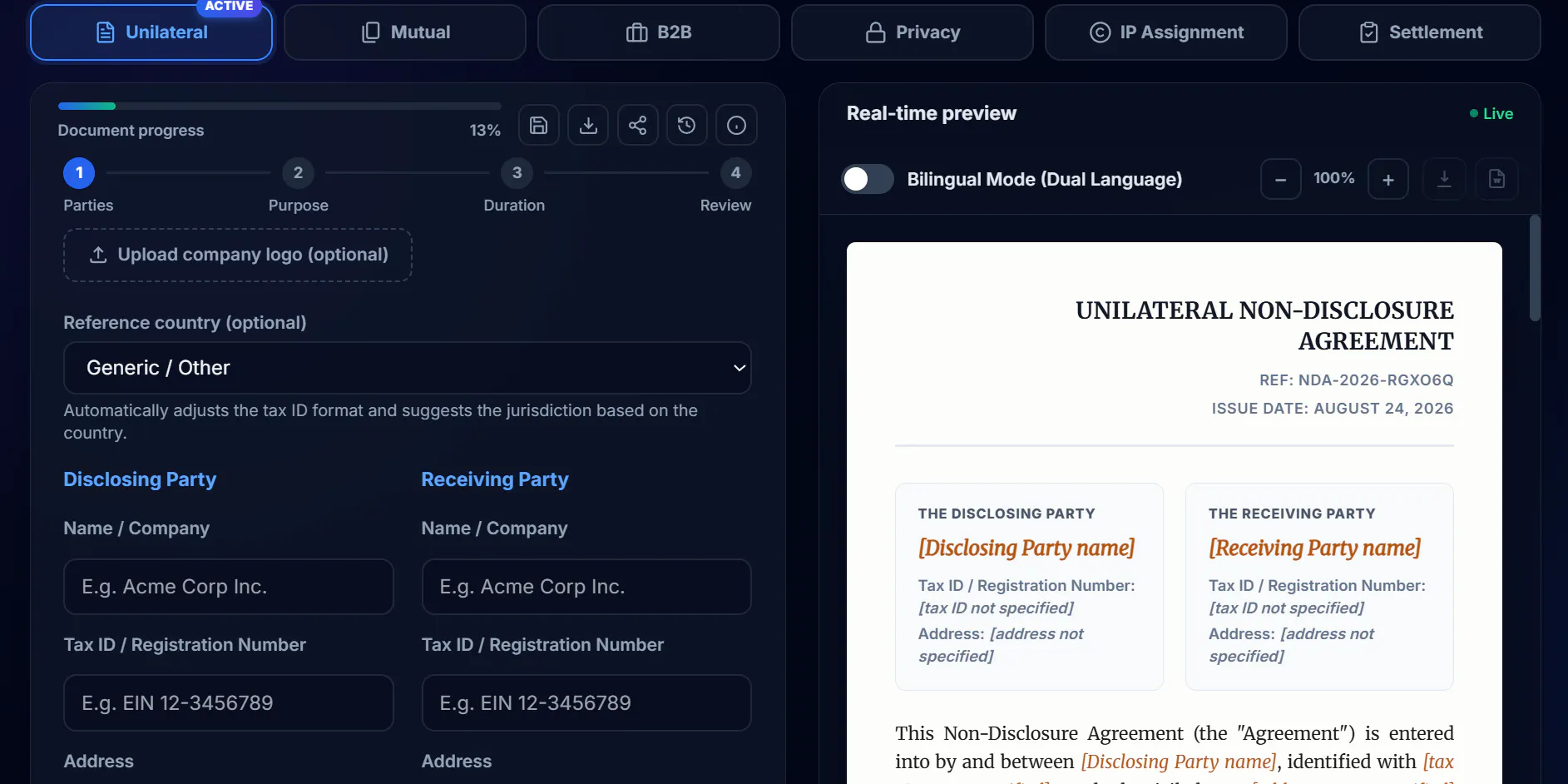Click the preview panel vertical scrollbar
The width and height of the screenshot is (1568, 784).
click(x=1535, y=268)
